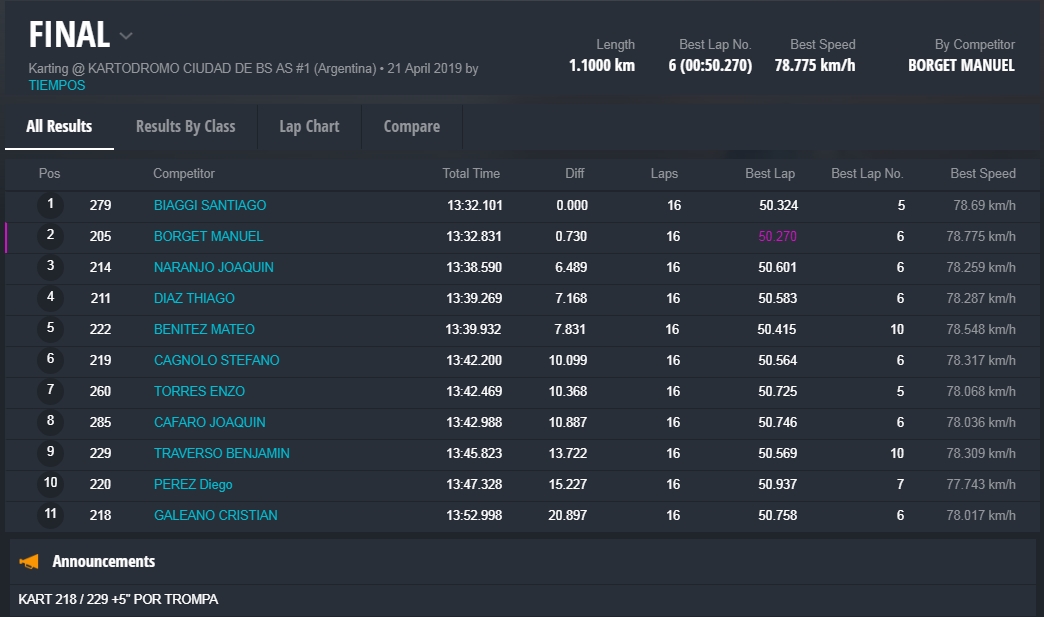Open BENITEZ MATEO competitor page
Image resolution: width=1044 pixels, height=617 pixels.
point(204,329)
